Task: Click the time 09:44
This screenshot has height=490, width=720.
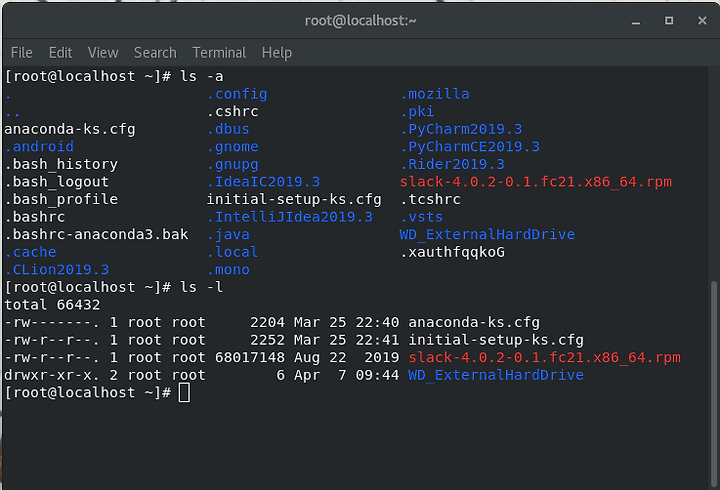Action: click(377, 375)
